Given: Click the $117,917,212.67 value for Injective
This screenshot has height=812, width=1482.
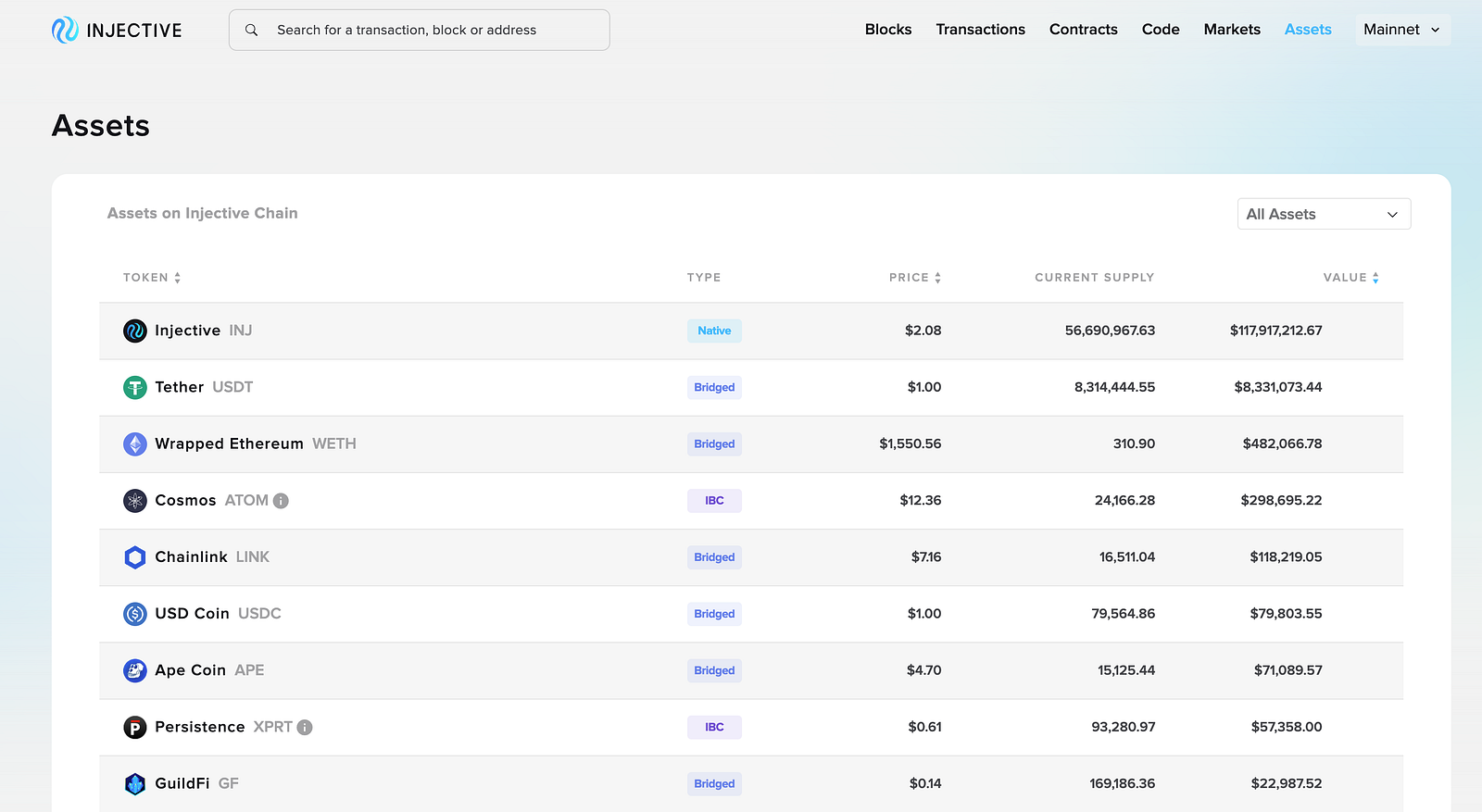Looking at the screenshot, I should tap(1275, 331).
